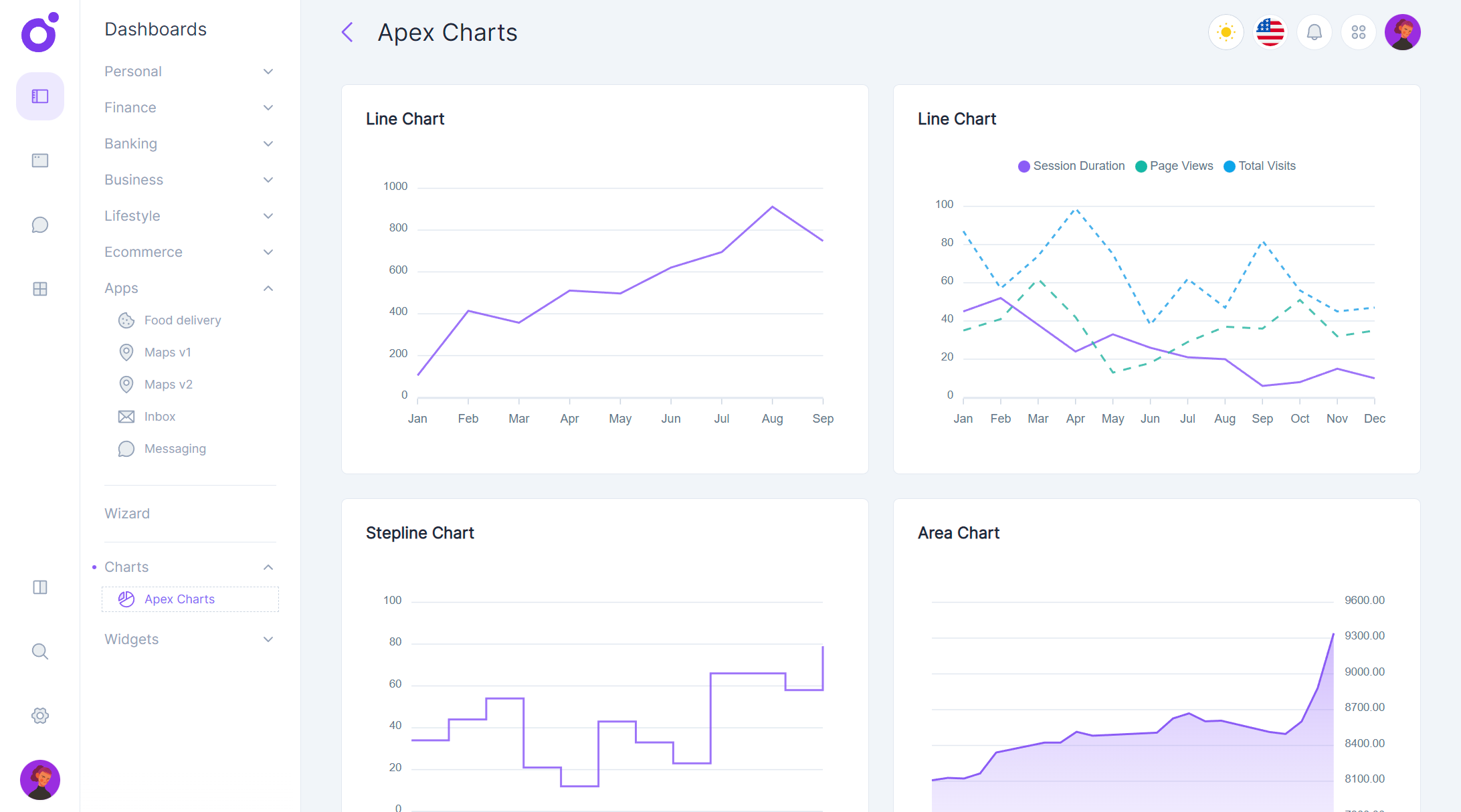Select the Dashboards sidebar icon

coord(39,96)
